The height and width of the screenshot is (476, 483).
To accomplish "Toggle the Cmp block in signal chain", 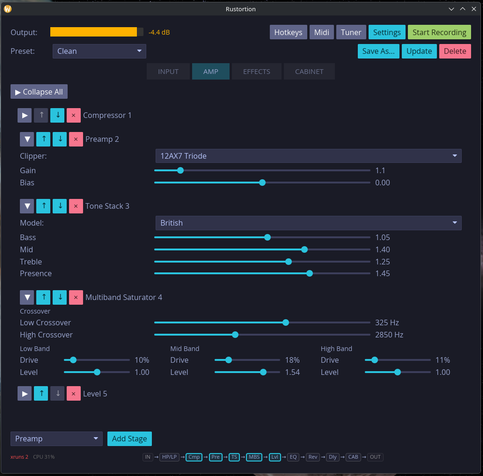I will (x=194, y=457).
